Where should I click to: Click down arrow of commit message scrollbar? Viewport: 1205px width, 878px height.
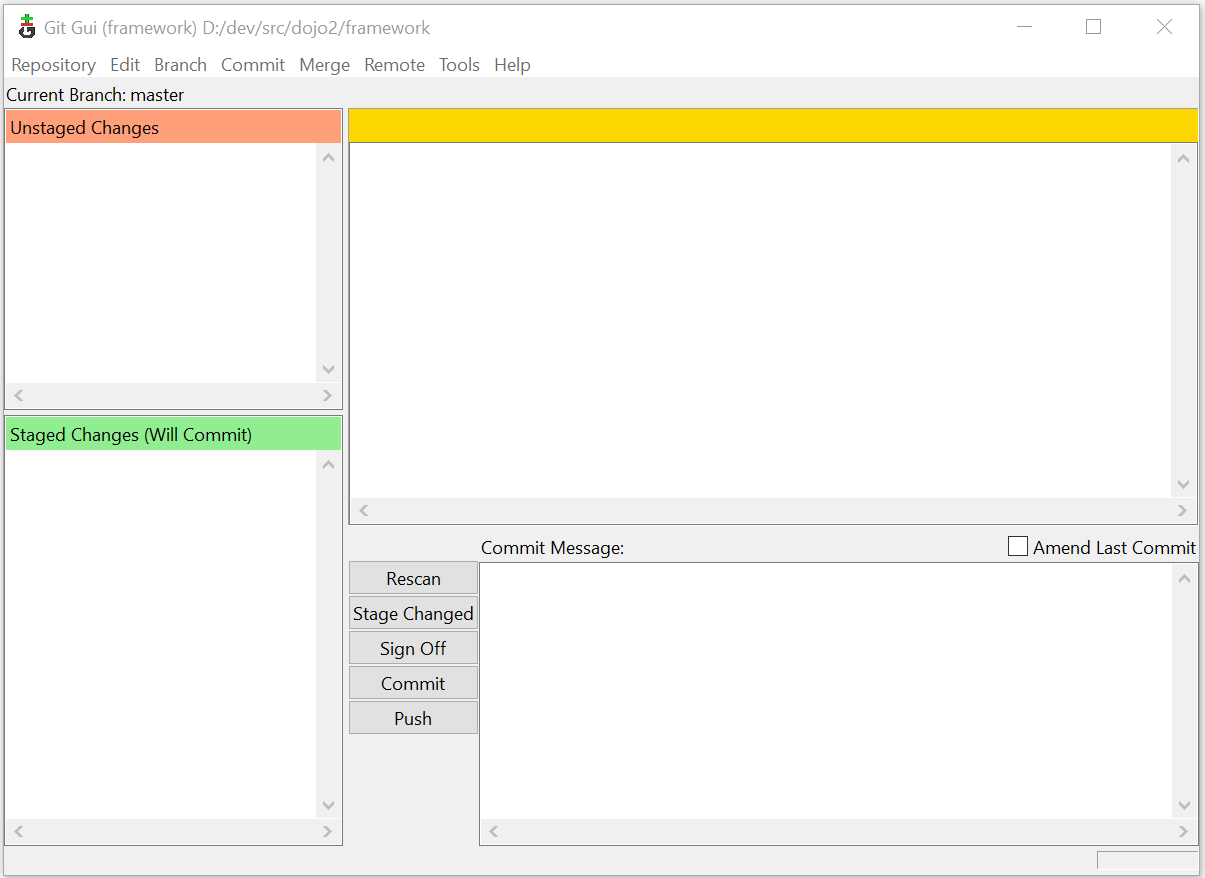[1185, 805]
